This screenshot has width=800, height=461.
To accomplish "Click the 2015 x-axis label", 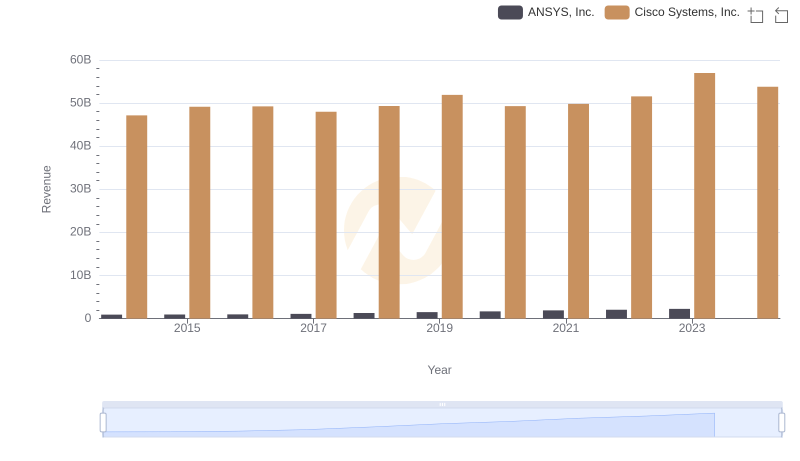I will [187, 328].
